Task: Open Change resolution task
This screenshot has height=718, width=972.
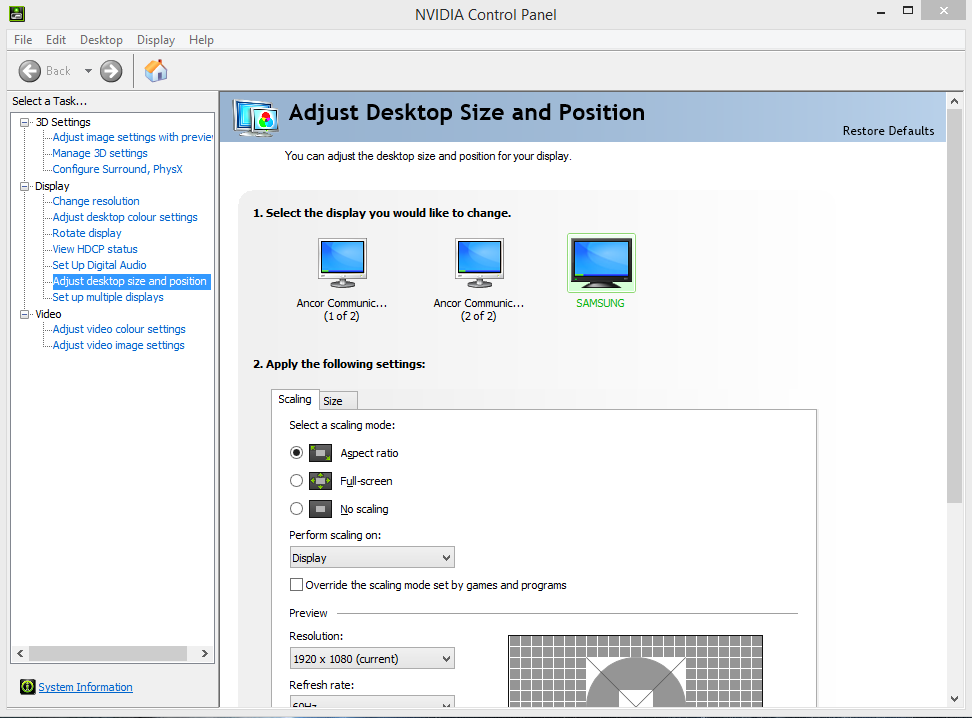Action: click(96, 201)
